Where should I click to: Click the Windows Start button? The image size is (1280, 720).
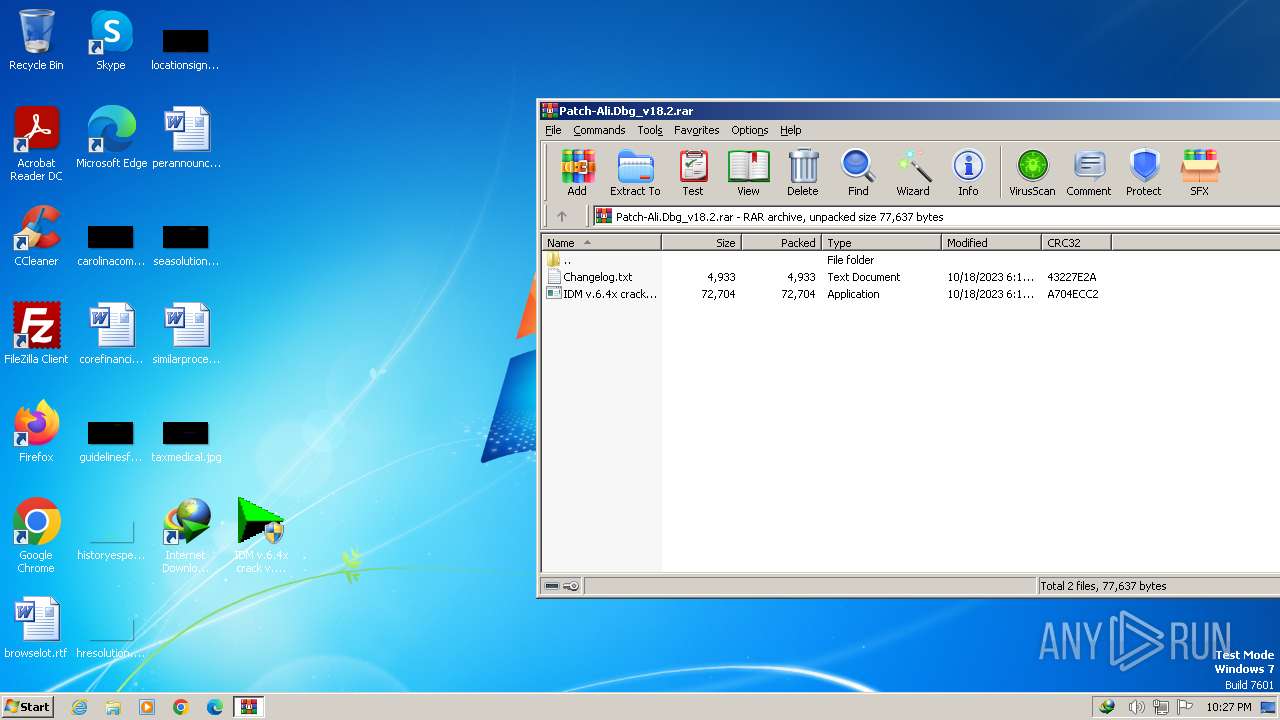tap(28, 707)
